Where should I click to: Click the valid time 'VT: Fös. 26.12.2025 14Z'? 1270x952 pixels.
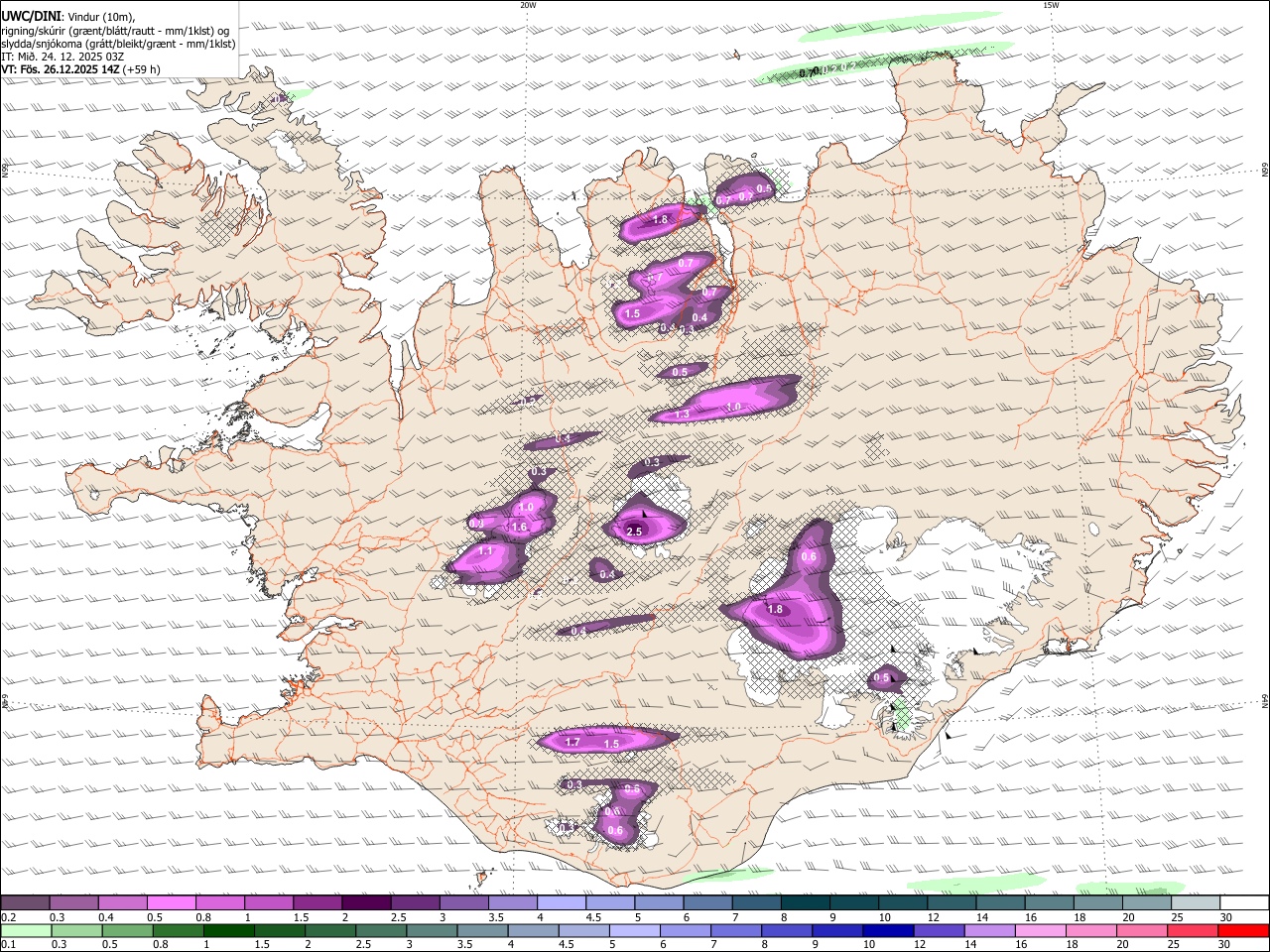(x=63, y=70)
